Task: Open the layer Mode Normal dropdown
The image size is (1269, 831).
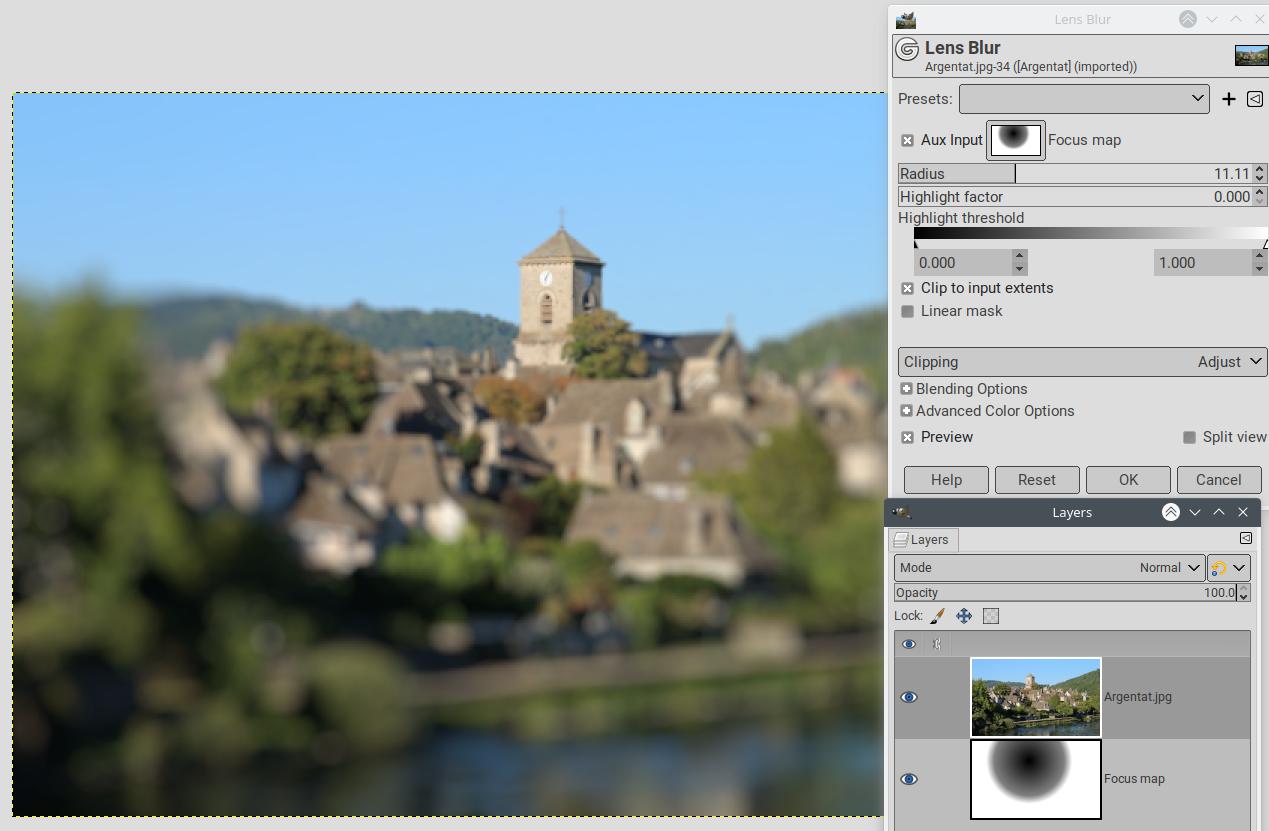Action: (1049, 567)
